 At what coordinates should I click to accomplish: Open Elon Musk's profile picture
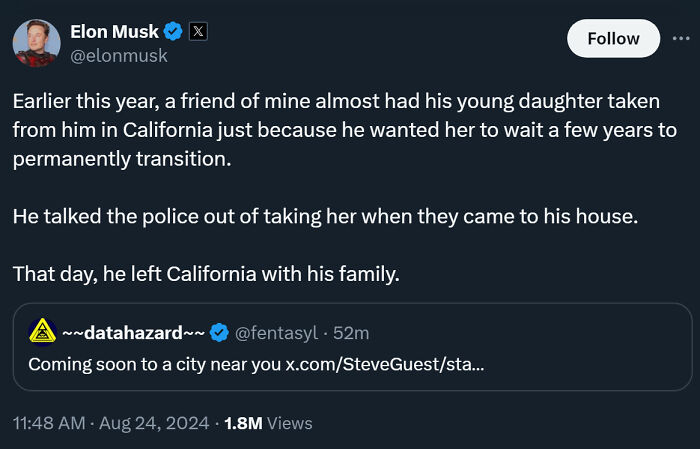point(35,42)
